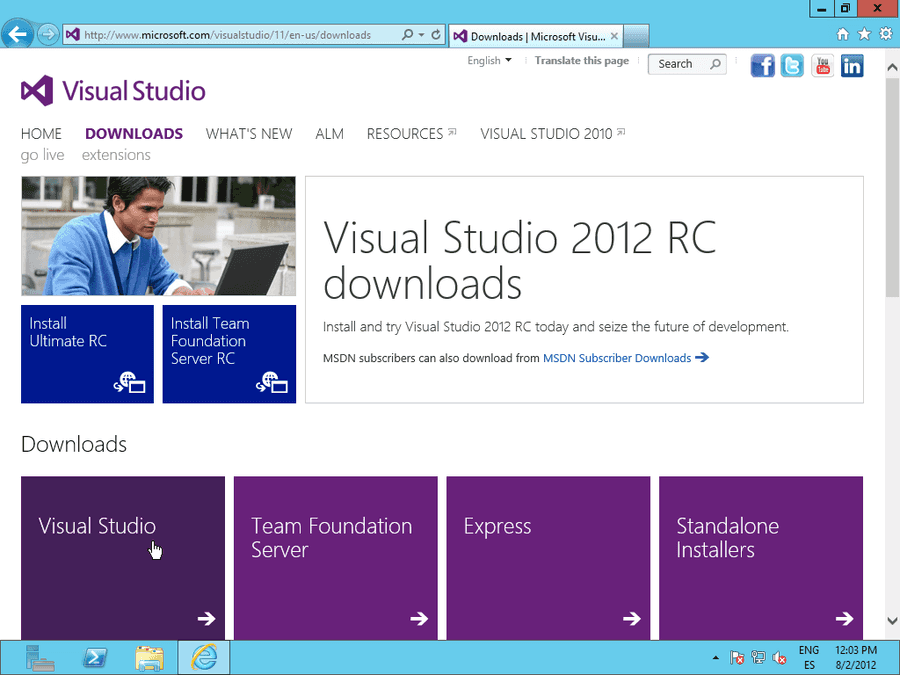Click the Install Team Foundation Server RC tile
The height and width of the screenshot is (675, 900).
tap(229, 354)
